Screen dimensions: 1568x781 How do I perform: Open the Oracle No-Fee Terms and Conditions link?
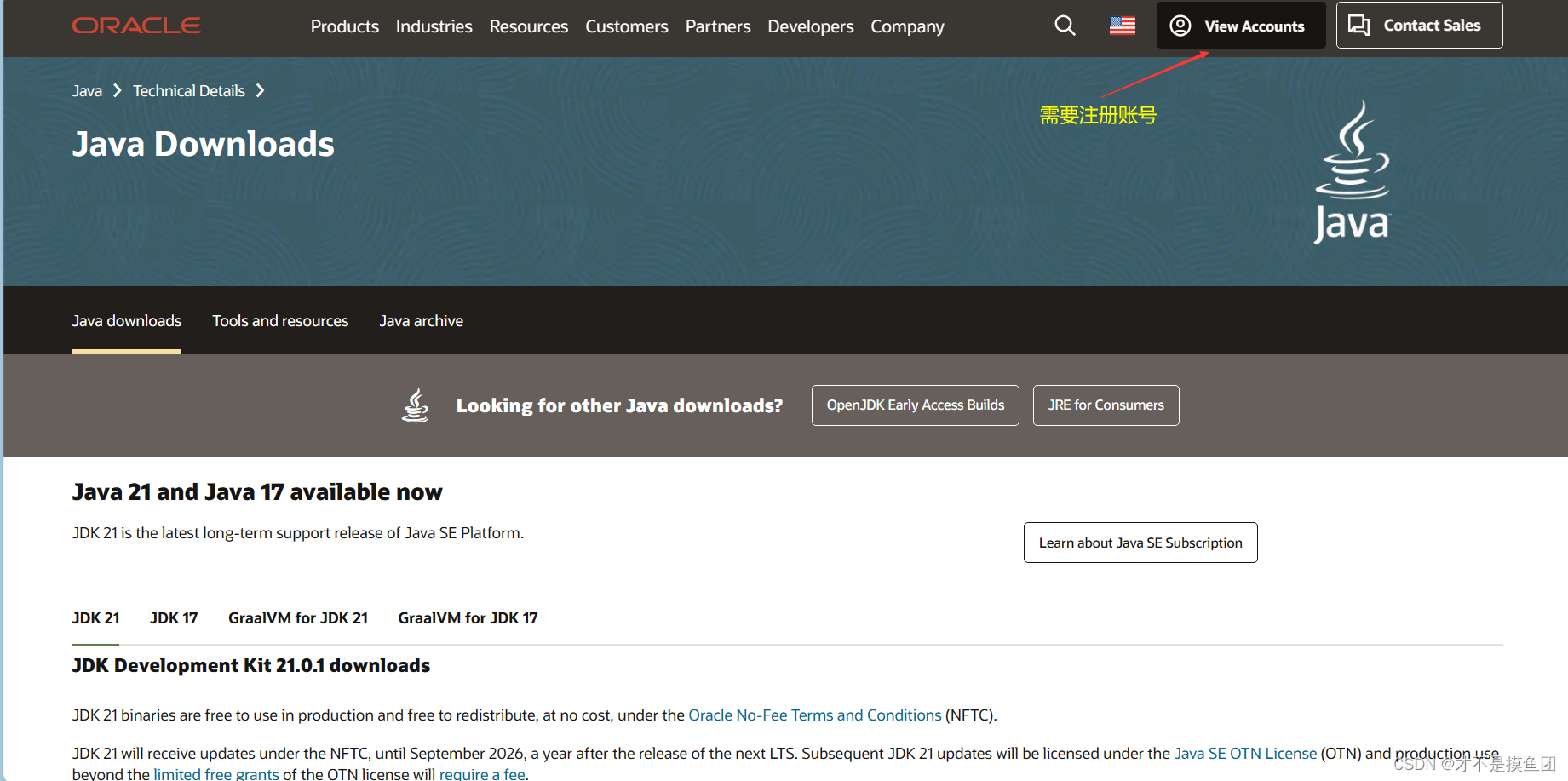pyautogui.click(x=814, y=715)
